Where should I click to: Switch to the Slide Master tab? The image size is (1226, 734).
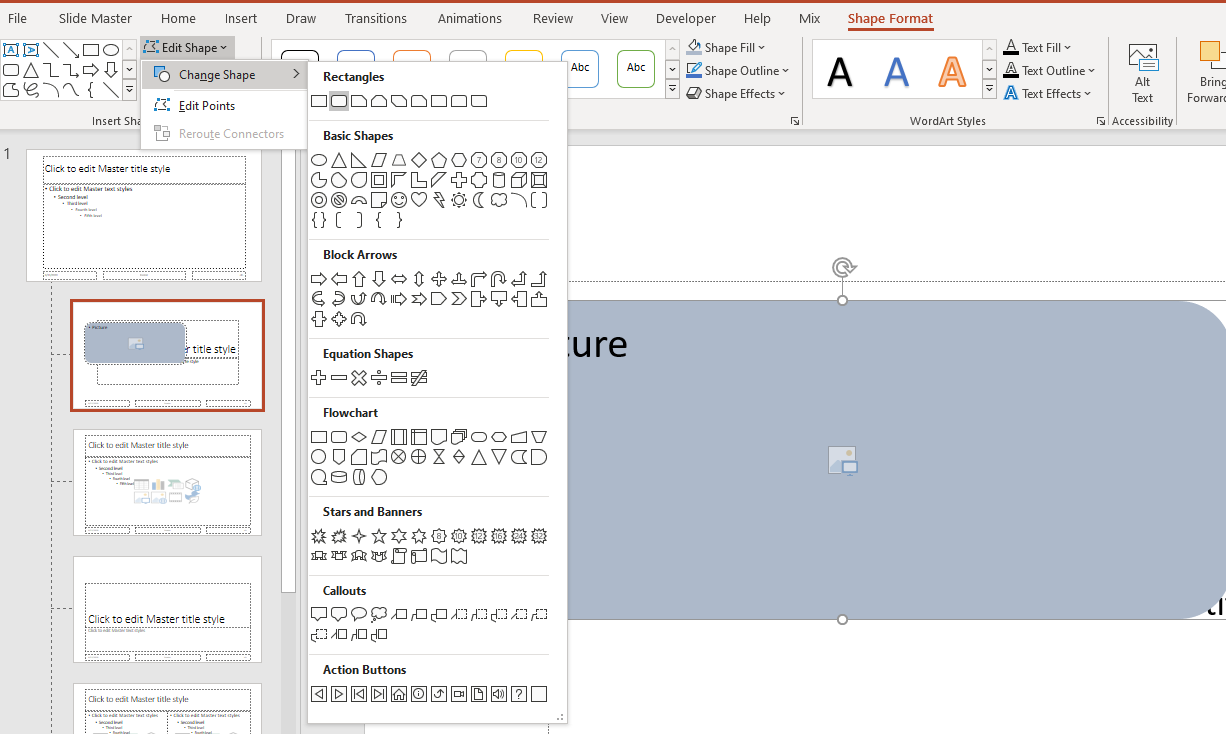point(95,18)
